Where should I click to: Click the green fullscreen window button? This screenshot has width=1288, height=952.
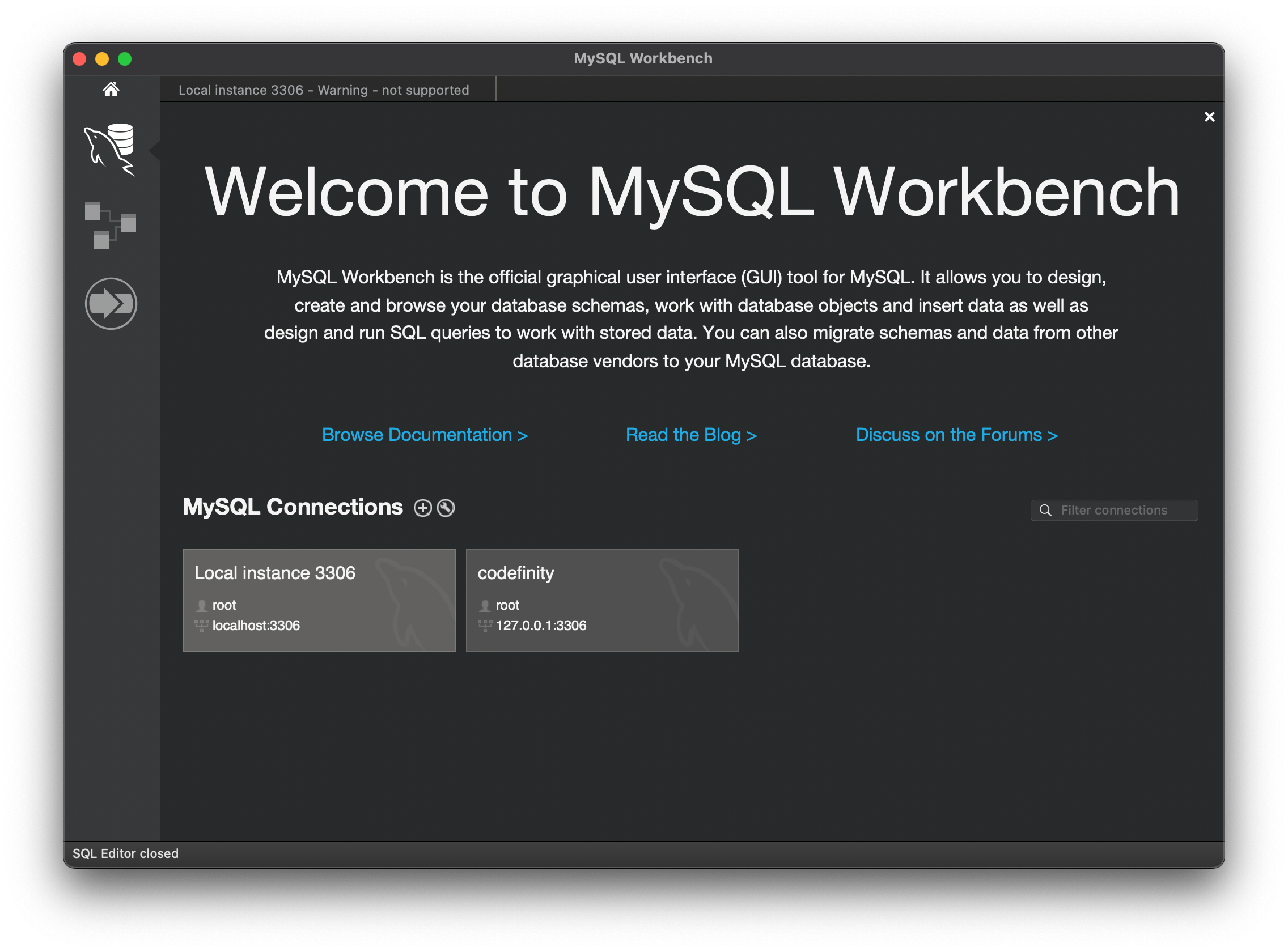(x=125, y=59)
